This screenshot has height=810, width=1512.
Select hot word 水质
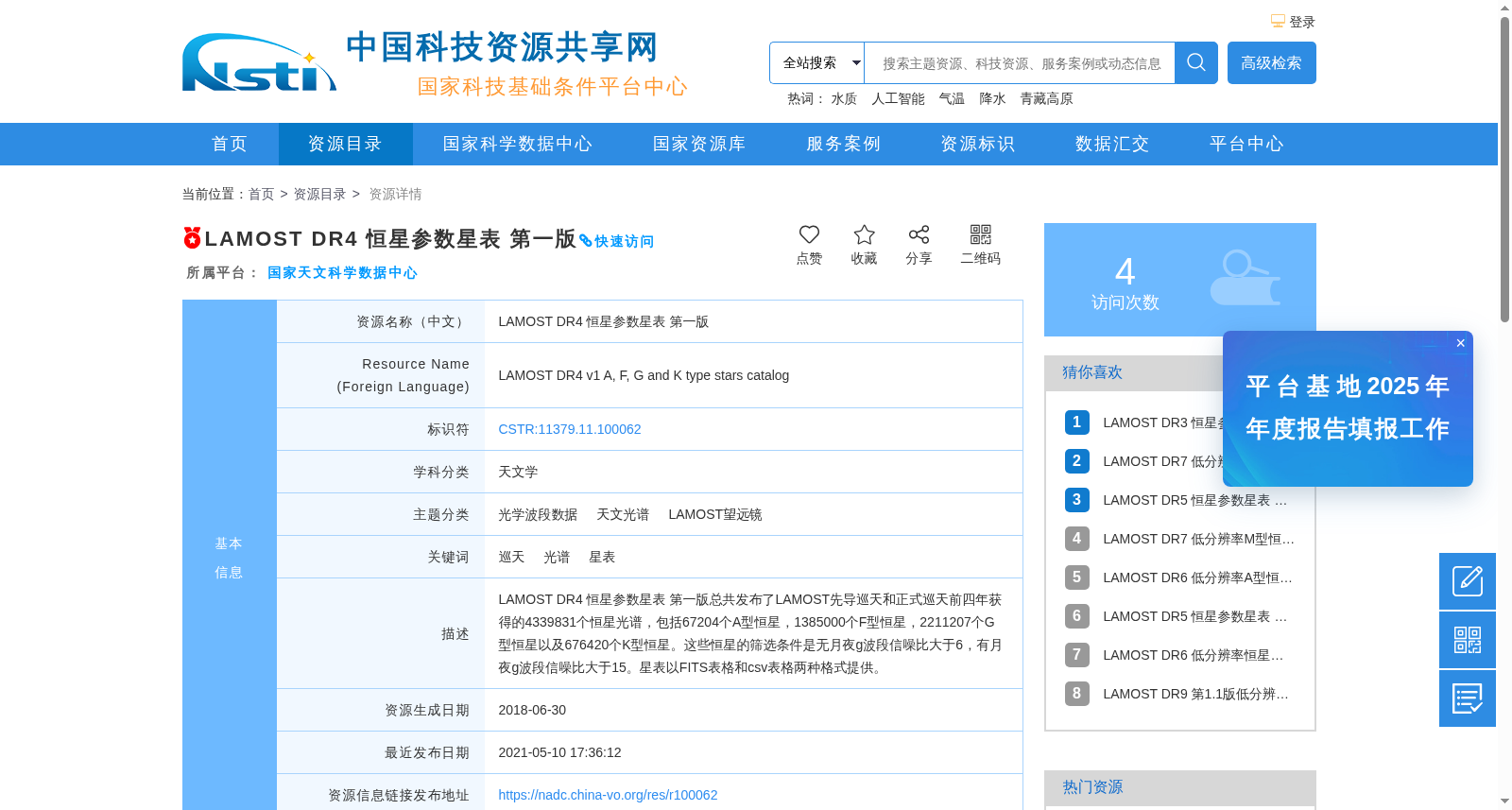point(844,98)
